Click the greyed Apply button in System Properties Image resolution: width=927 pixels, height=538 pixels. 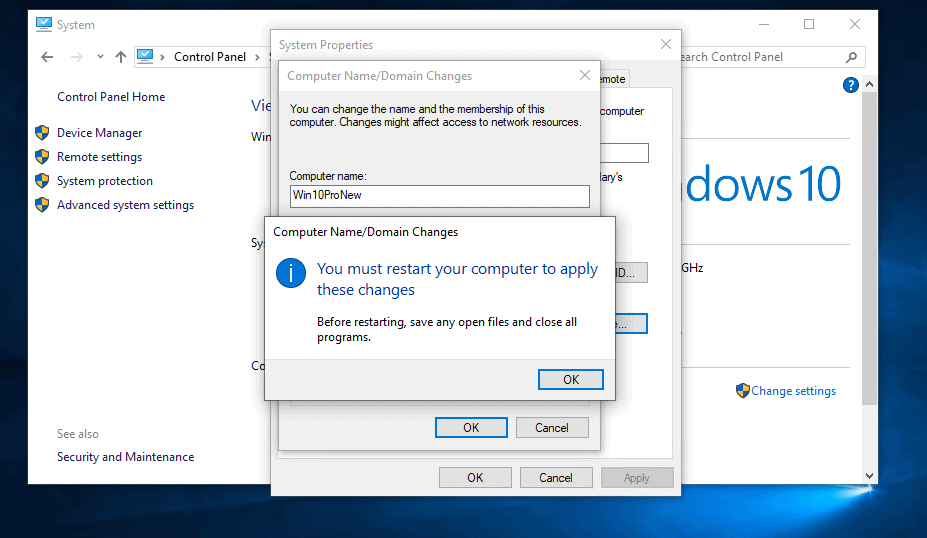637,478
